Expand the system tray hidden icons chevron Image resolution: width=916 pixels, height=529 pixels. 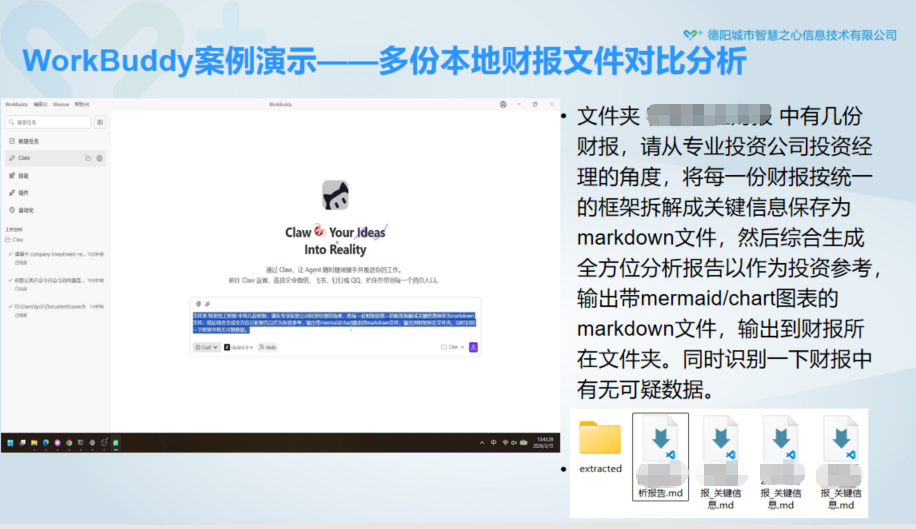tap(482, 443)
